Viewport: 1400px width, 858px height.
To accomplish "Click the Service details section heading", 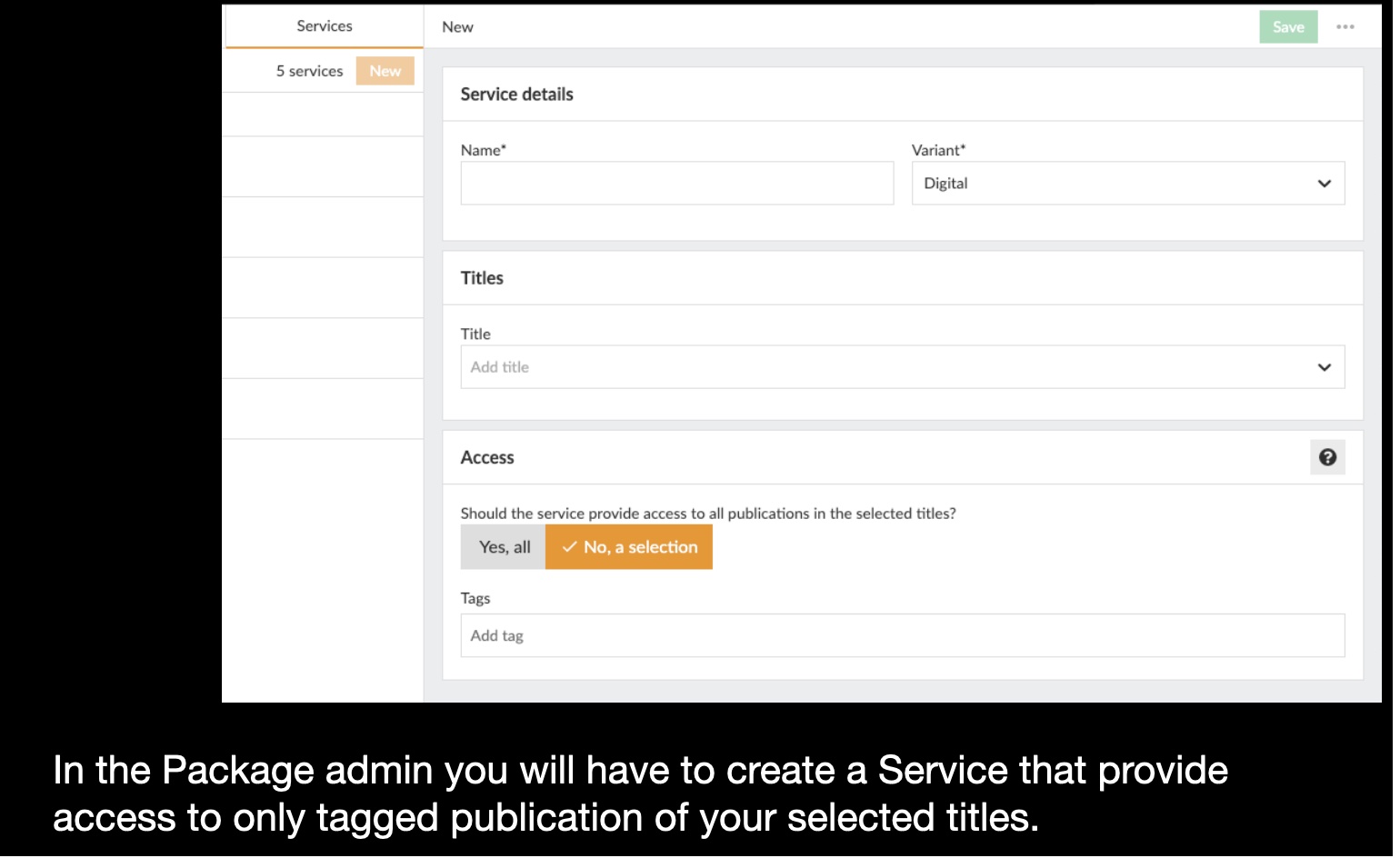I will (x=516, y=95).
